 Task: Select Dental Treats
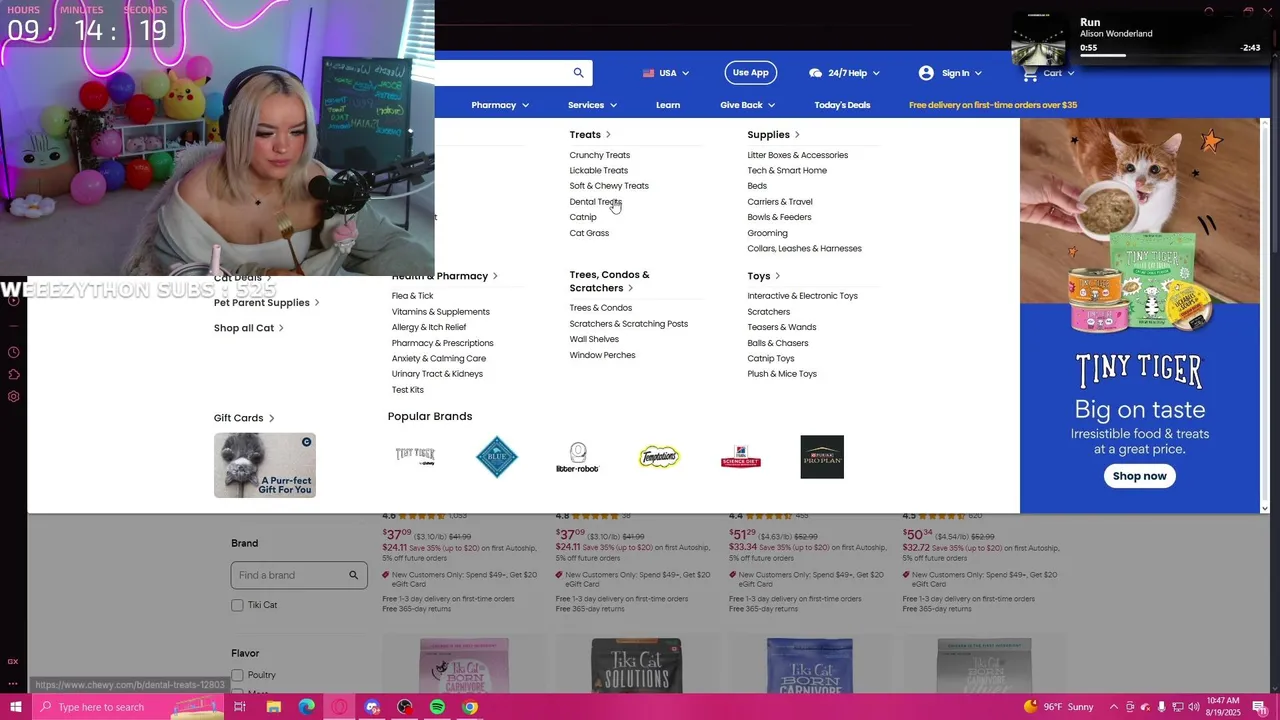point(595,202)
